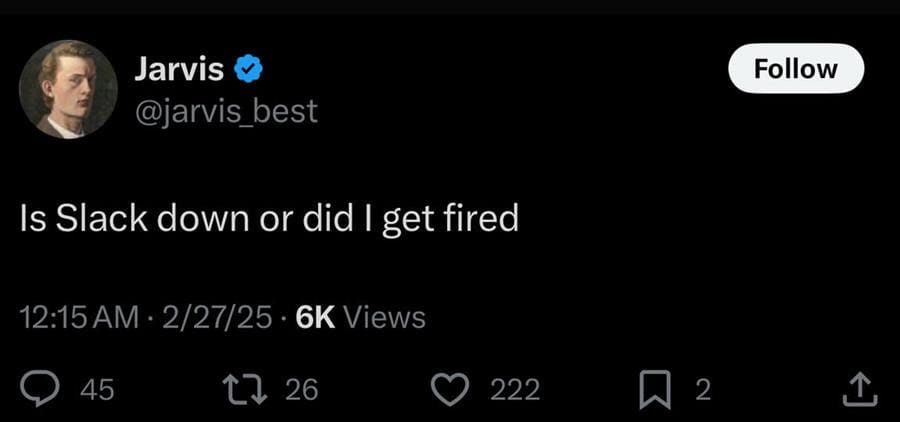The width and height of the screenshot is (900, 422).
Task: Click the bookmark count of 2
Action: click(703, 390)
